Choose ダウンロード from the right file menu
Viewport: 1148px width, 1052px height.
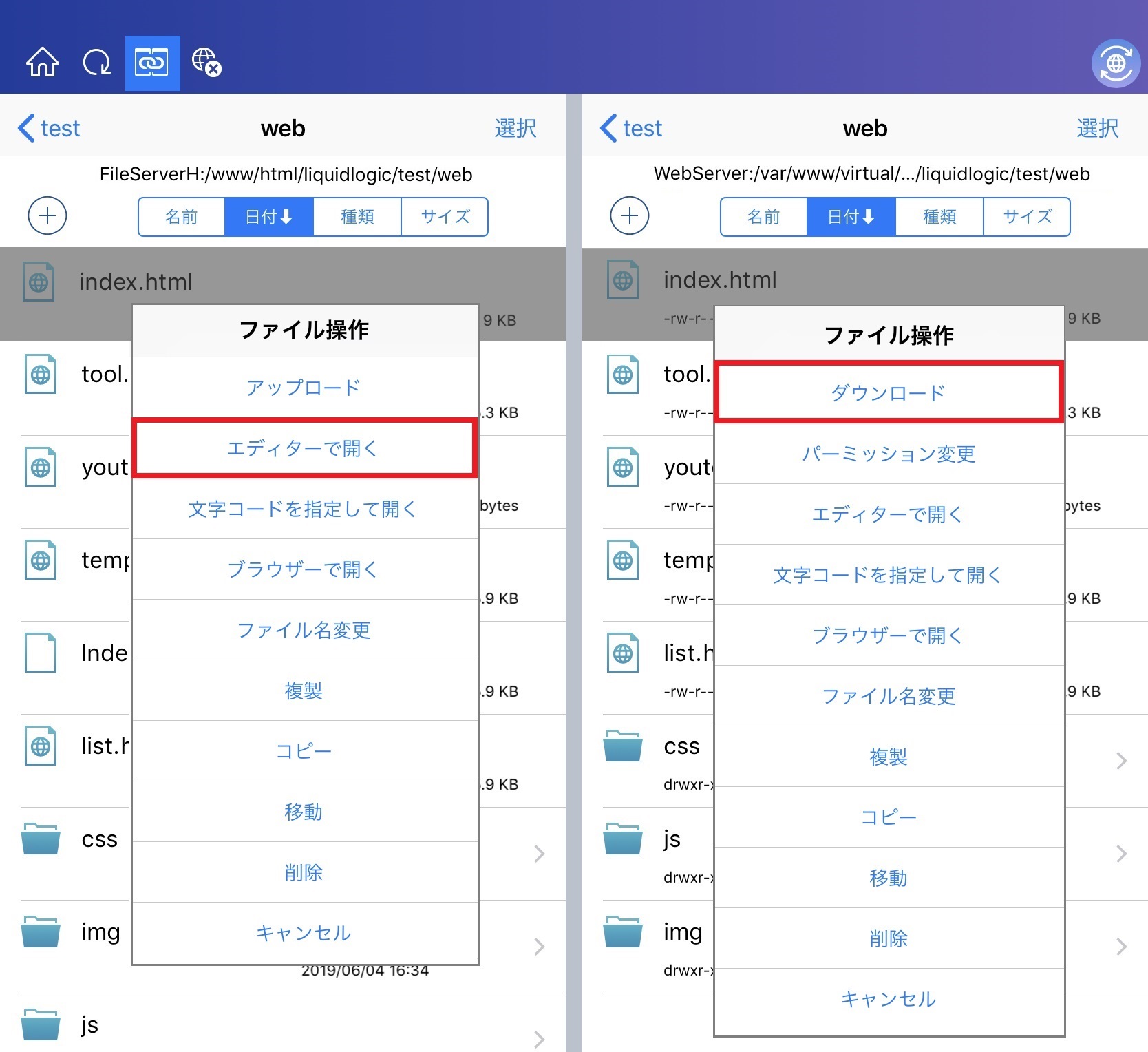[889, 392]
